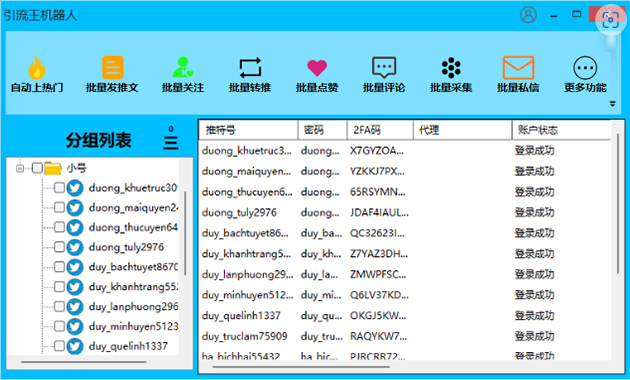Sort by 推特号 column header
Image resolution: width=630 pixels, height=380 pixels.
[x=248, y=130]
